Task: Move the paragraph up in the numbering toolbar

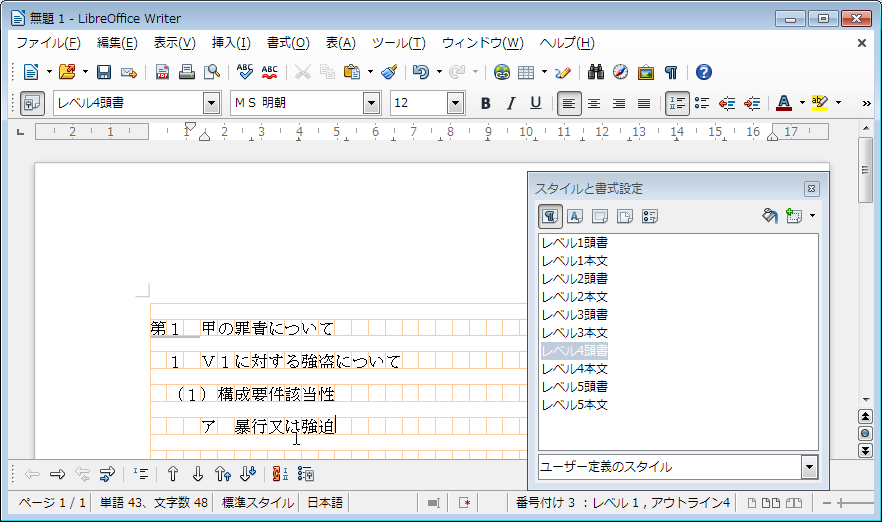Action: 173,474
